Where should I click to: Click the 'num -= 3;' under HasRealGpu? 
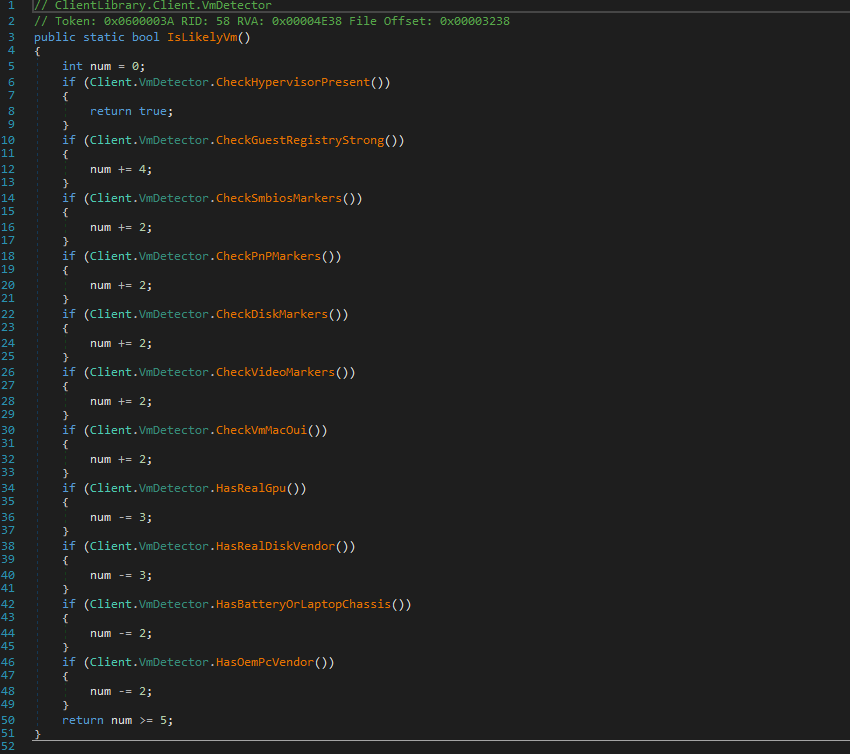click(x=121, y=518)
